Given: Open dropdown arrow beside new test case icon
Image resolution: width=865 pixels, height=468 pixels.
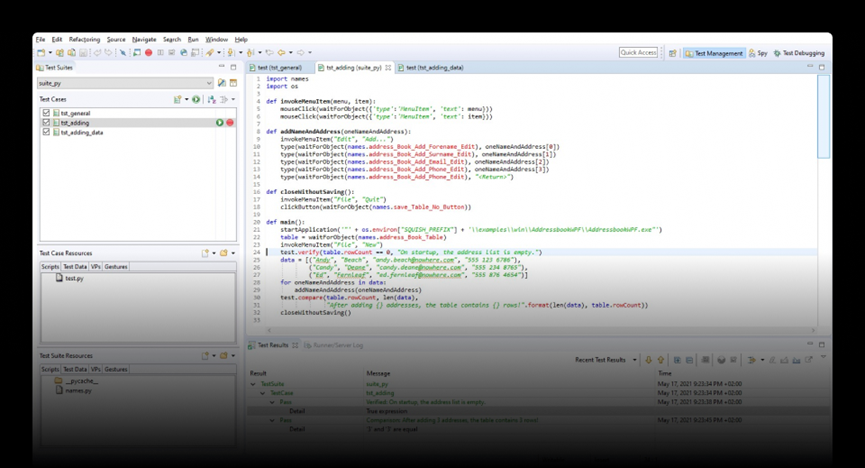Looking at the screenshot, I should (186, 99).
